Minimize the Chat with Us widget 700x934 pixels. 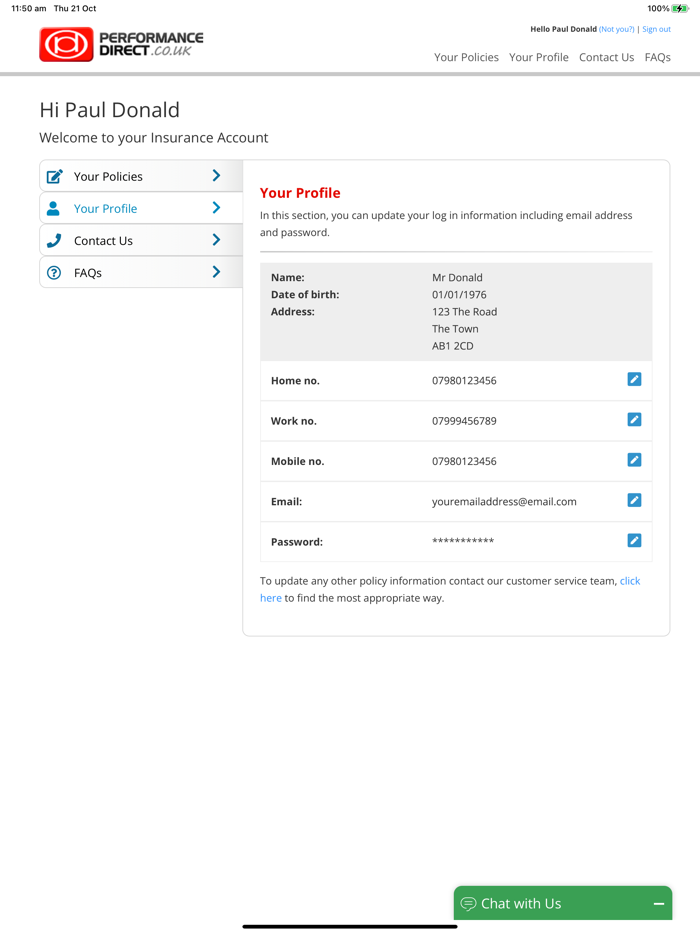pyautogui.click(x=658, y=904)
